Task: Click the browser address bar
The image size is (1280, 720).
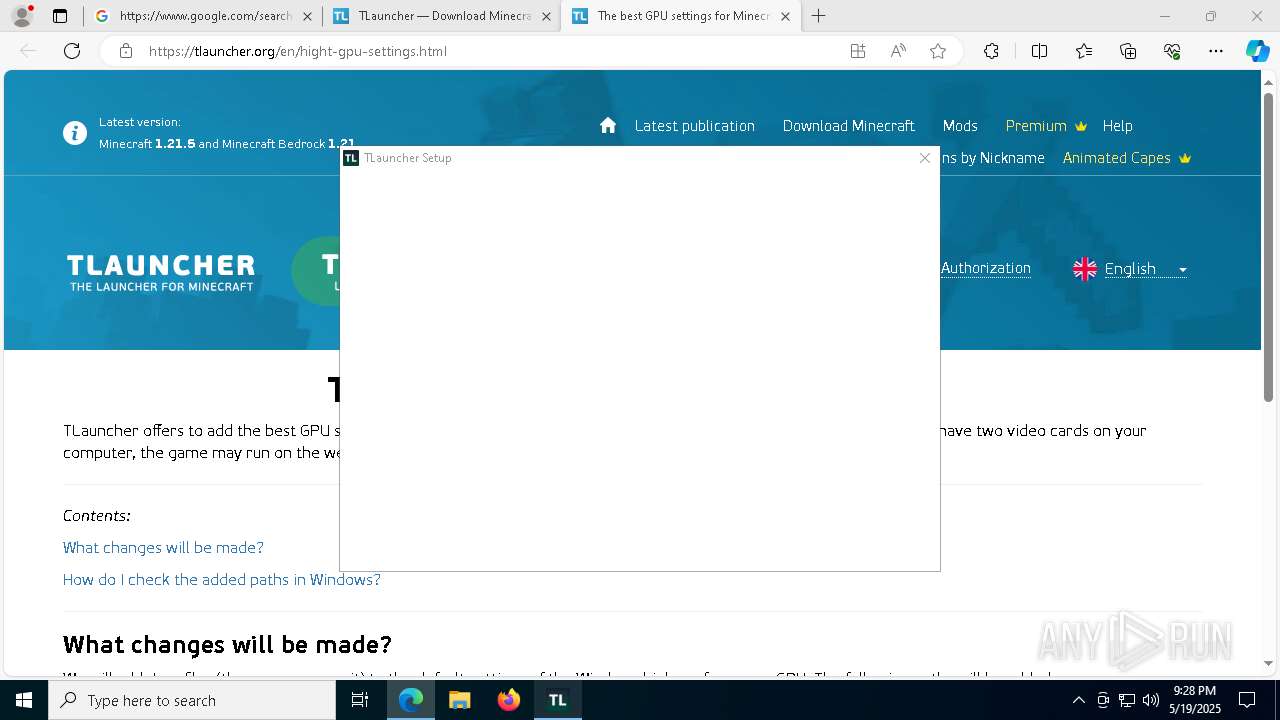Action: click(490, 51)
